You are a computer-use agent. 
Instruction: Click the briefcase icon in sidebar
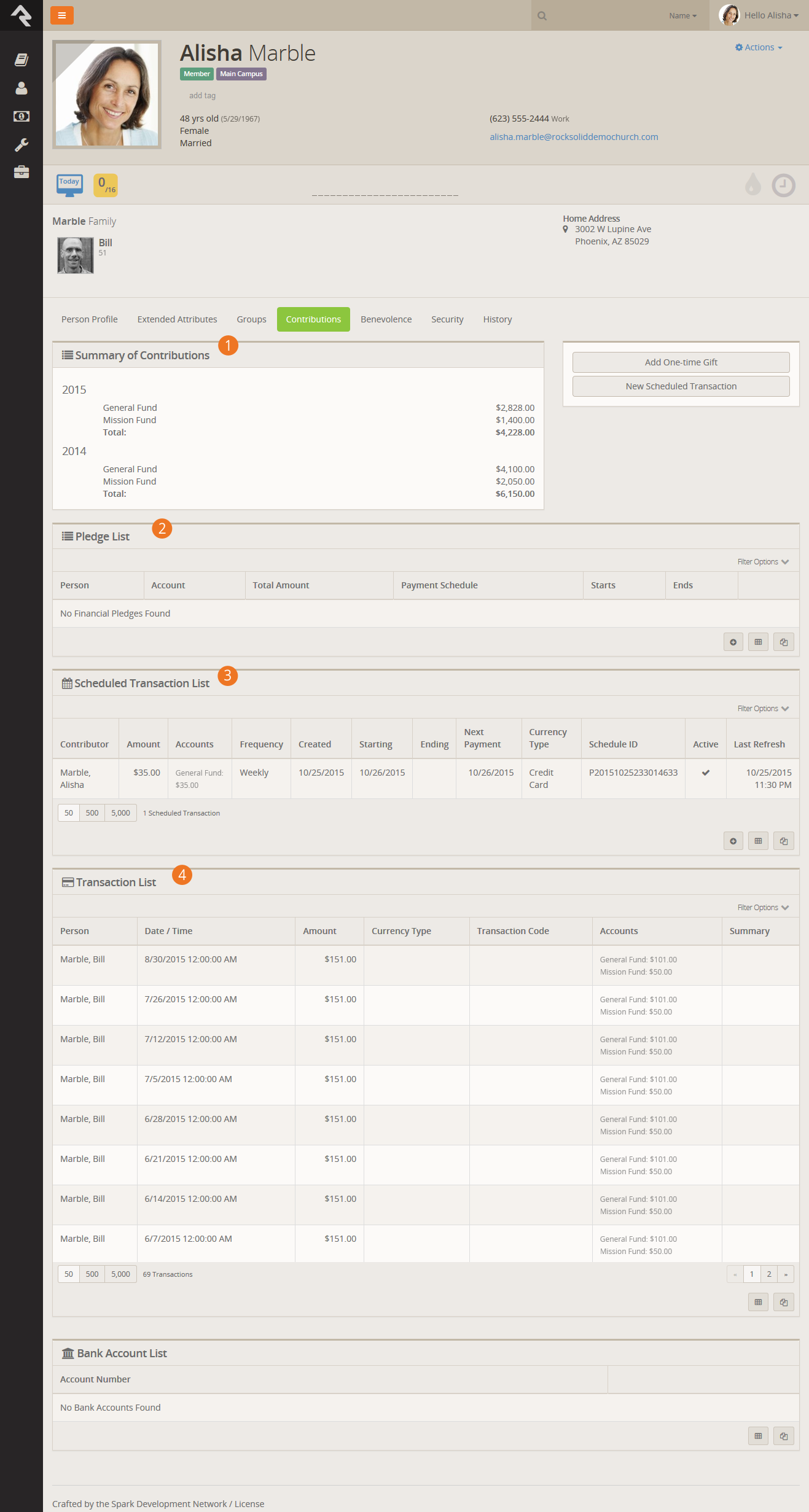pyautogui.click(x=21, y=172)
